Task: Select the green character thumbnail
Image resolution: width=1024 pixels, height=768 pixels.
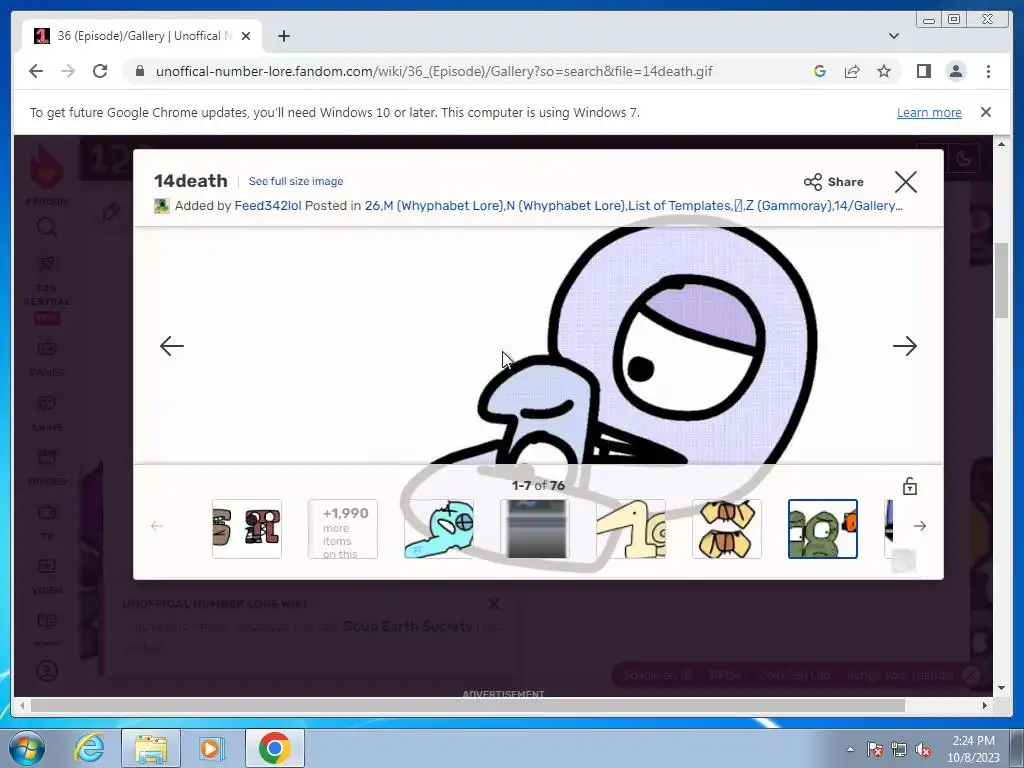Action: pyautogui.click(x=823, y=529)
